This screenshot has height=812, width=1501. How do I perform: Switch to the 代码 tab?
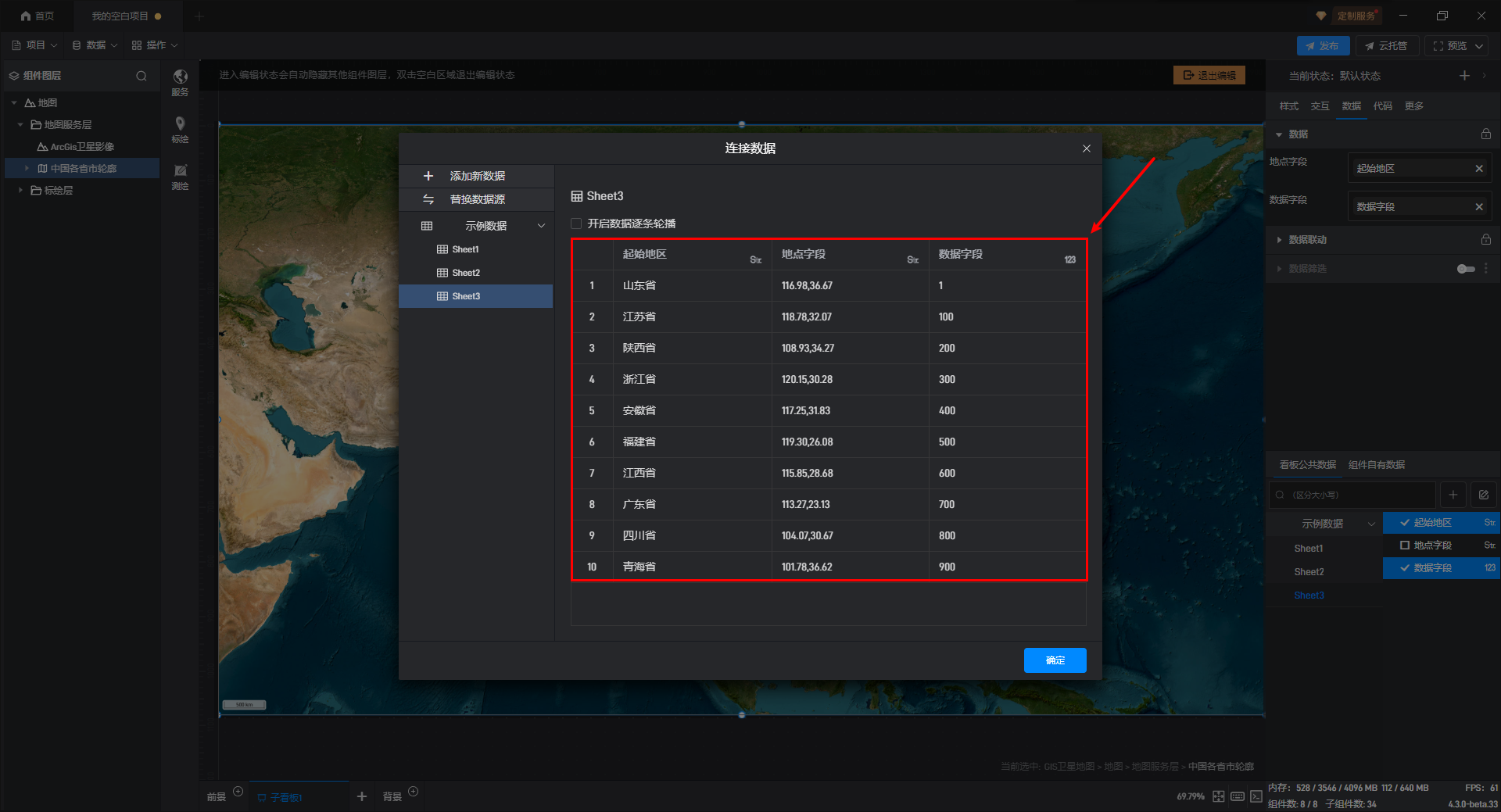click(x=1382, y=106)
